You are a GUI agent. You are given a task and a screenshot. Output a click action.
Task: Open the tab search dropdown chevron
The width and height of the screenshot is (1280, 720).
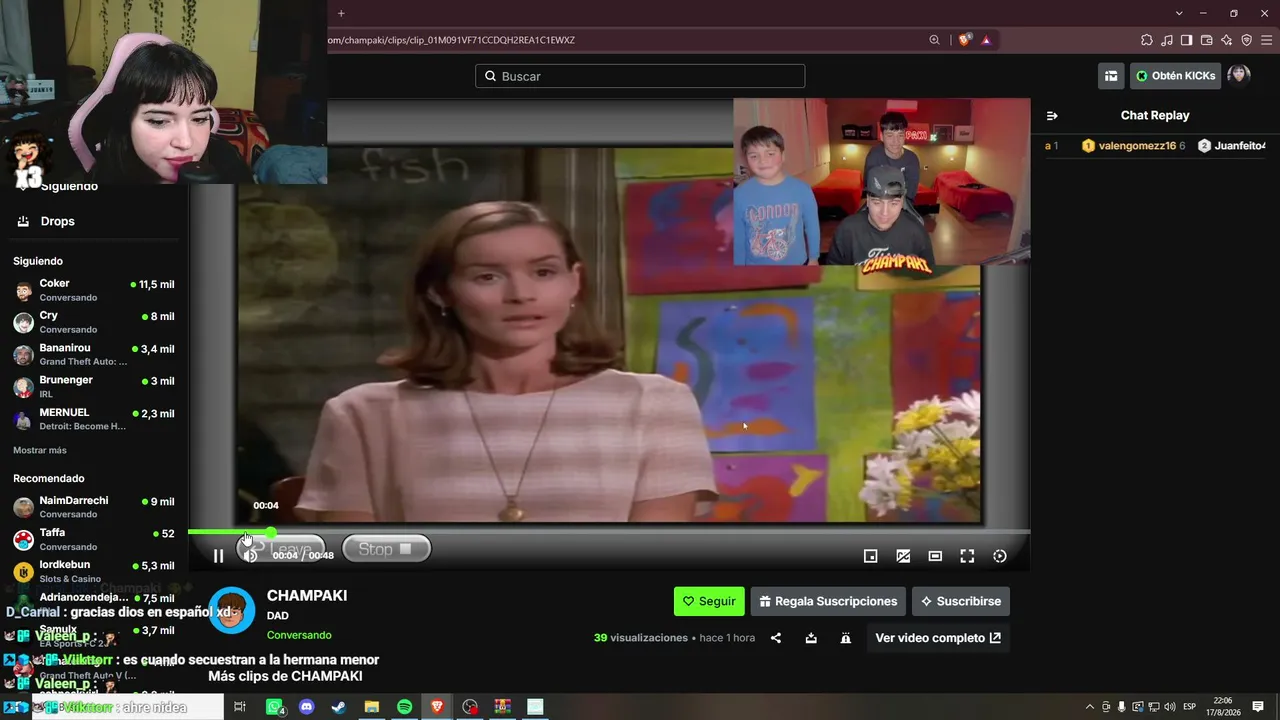1179,13
